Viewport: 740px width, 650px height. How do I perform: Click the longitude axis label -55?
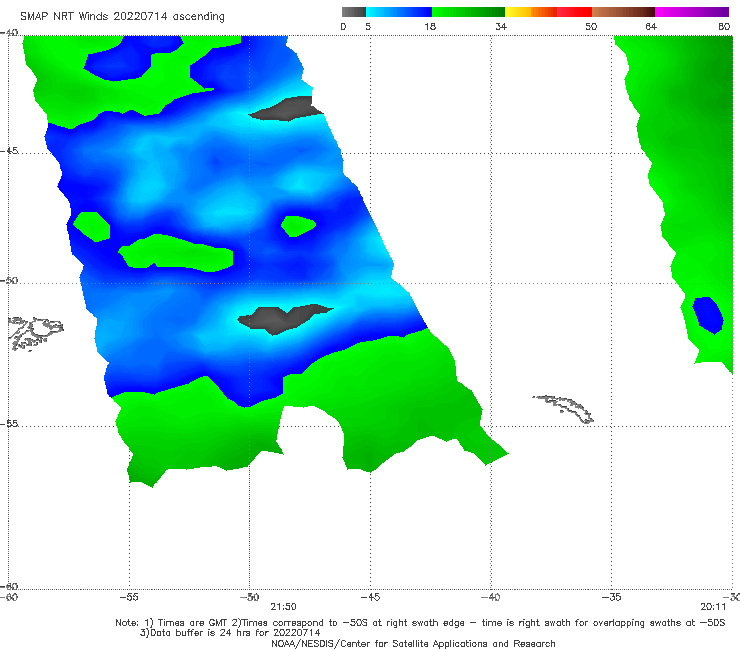click(129, 597)
